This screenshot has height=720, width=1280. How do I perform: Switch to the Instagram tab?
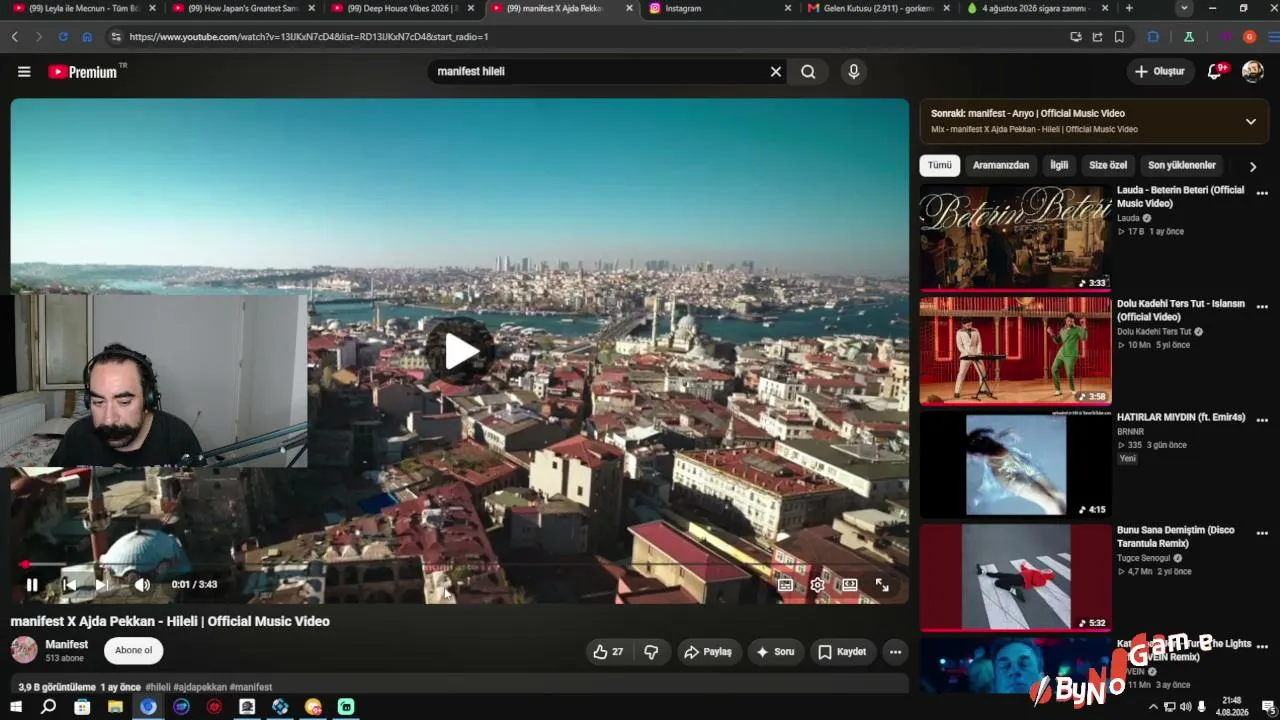[x=720, y=8]
